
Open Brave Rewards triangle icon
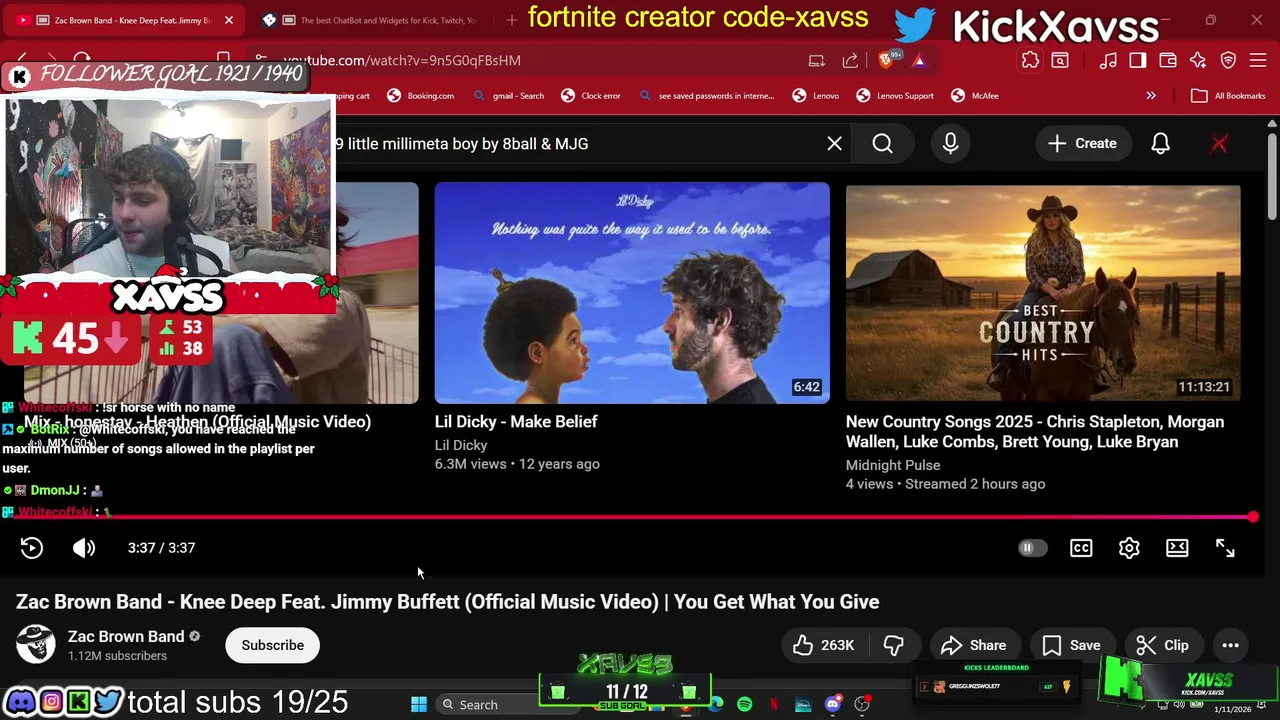click(x=919, y=61)
